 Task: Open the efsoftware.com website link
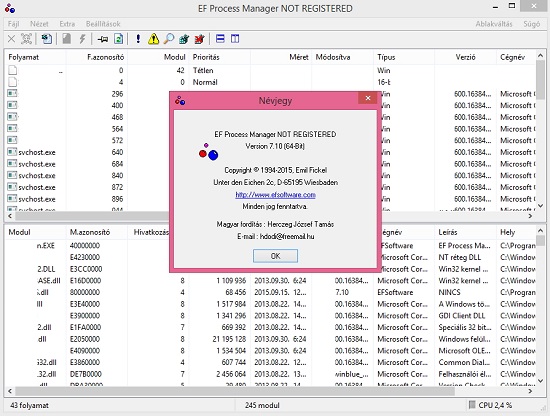[275, 195]
